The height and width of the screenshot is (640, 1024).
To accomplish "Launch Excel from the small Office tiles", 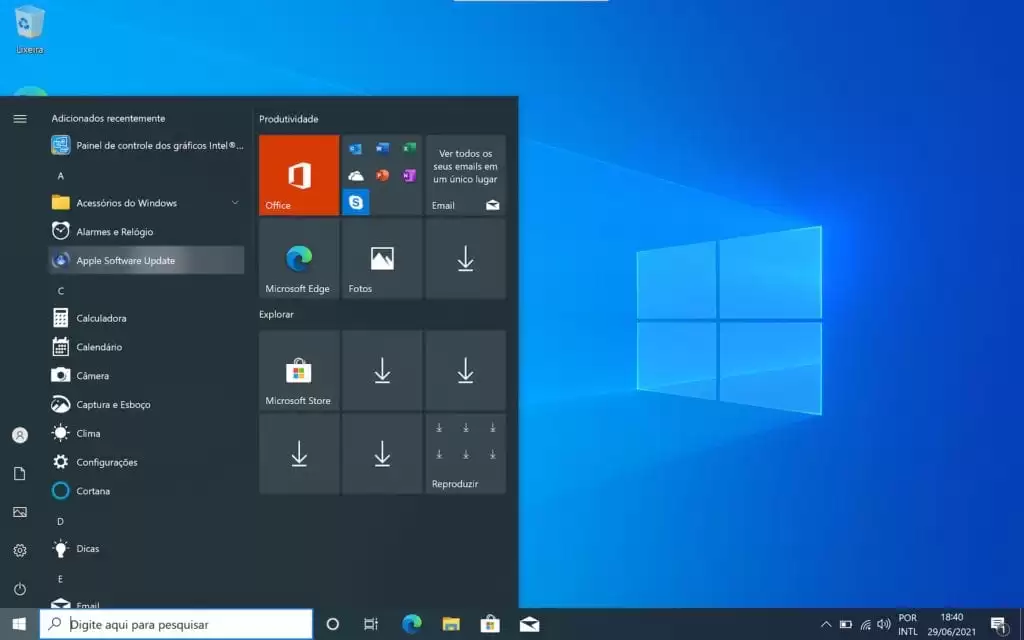I will point(409,148).
